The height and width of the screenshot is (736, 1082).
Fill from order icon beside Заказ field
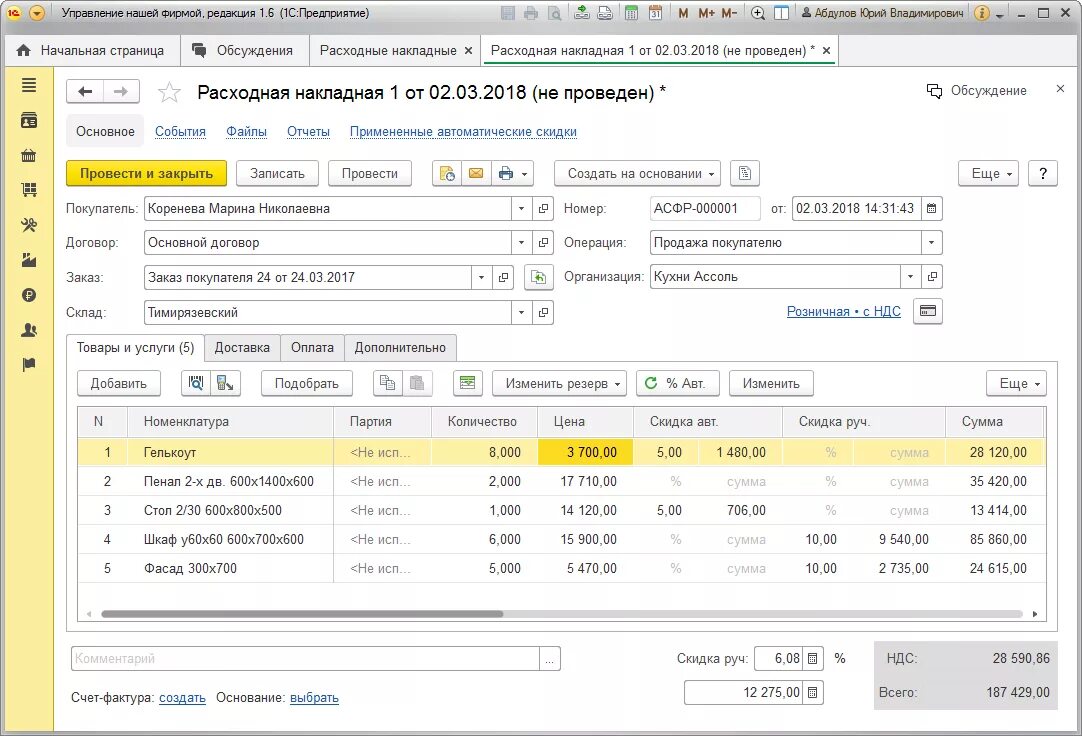click(x=538, y=277)
